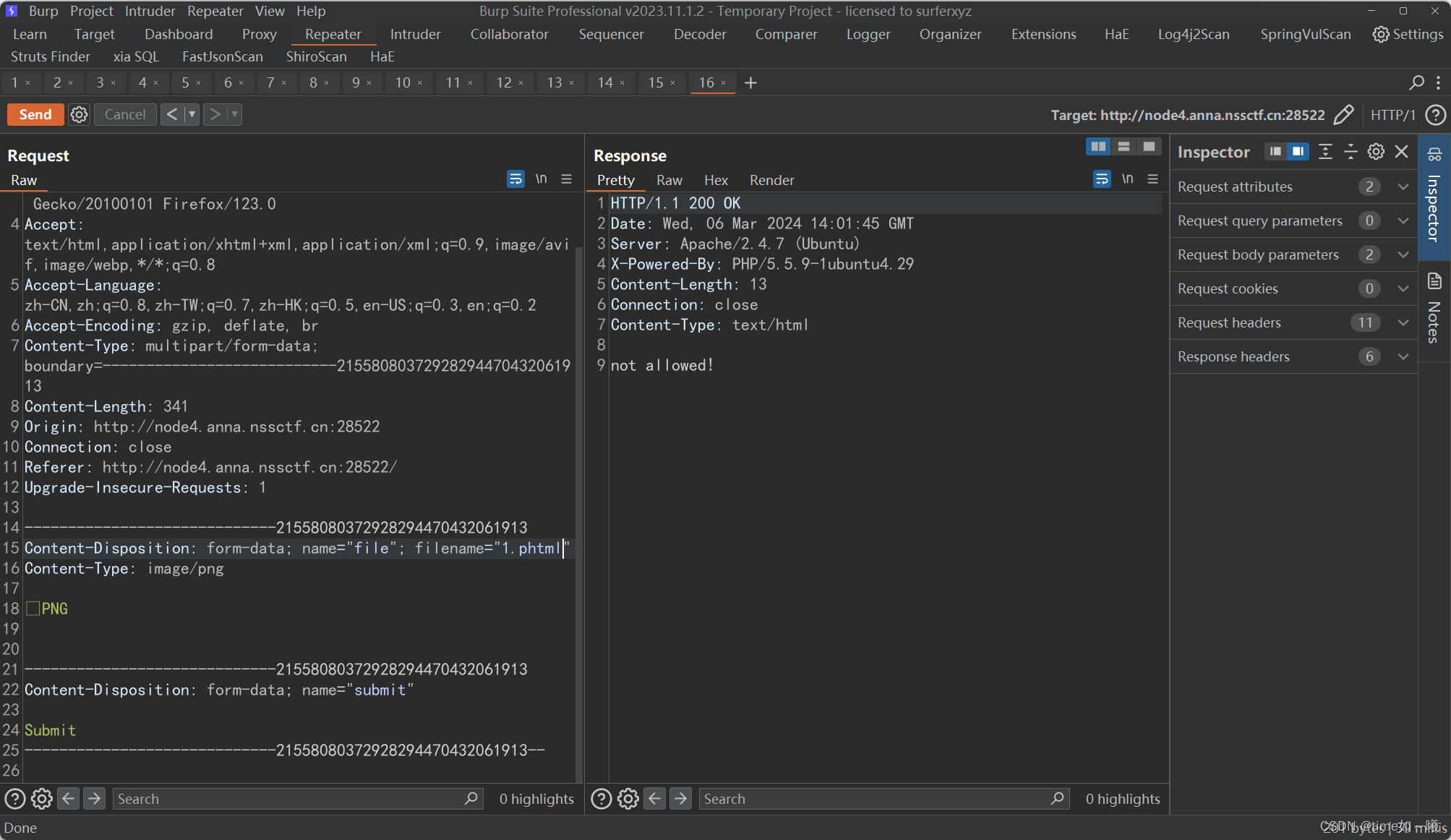
Task: Open the Log4j2Scan extension tab
Action: pos(1194,34)
